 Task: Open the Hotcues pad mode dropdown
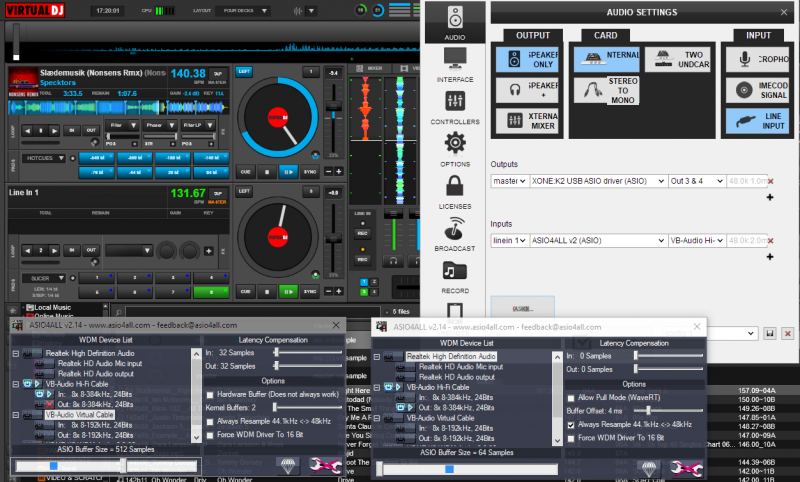[43, 158]
